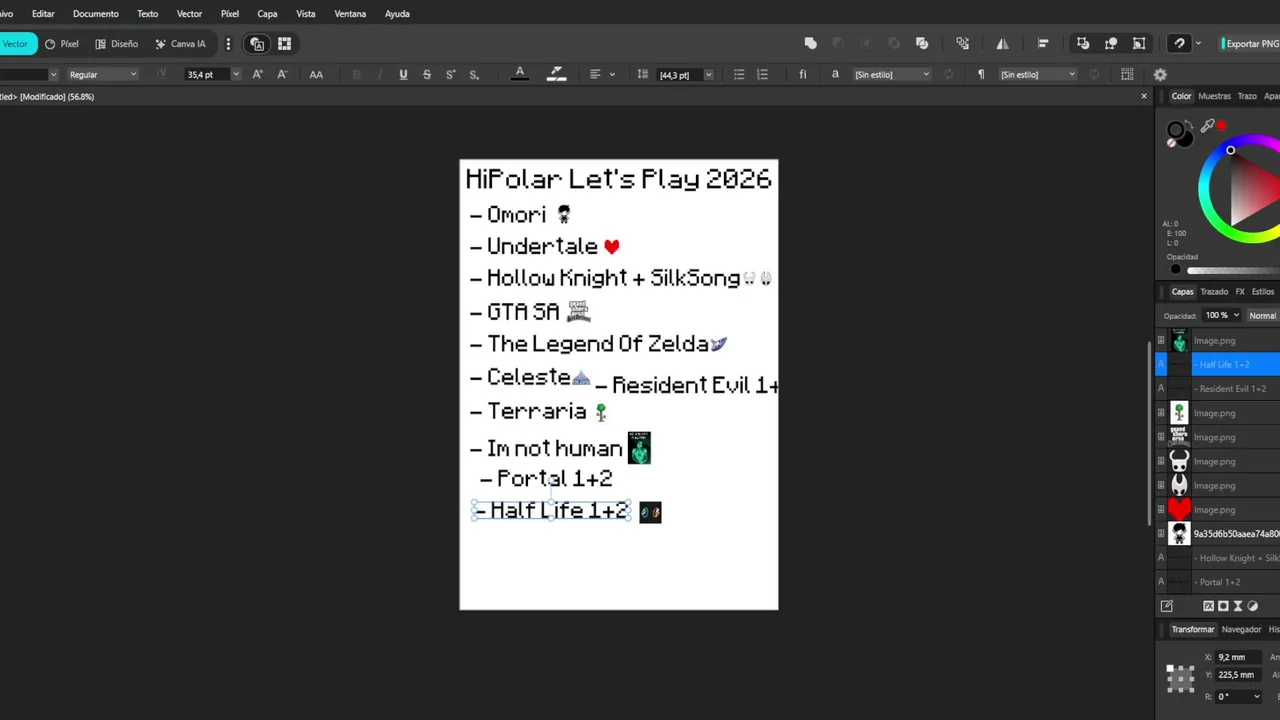Open the font style Regular dropdown
This screenshot has width=1280, height=720.
click(102, 75)
